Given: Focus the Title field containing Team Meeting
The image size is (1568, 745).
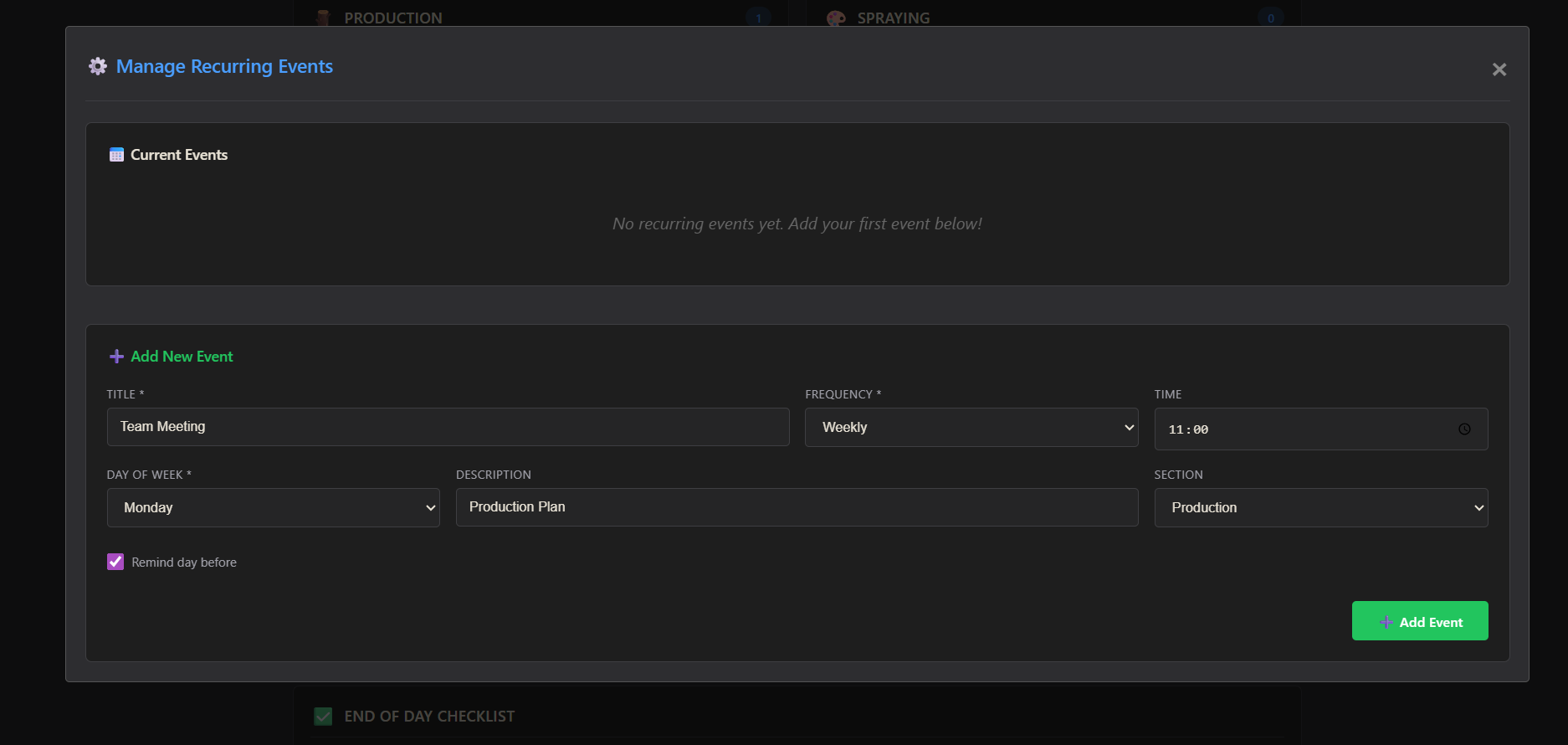Looking at the screenshot, I should (448, 427).
